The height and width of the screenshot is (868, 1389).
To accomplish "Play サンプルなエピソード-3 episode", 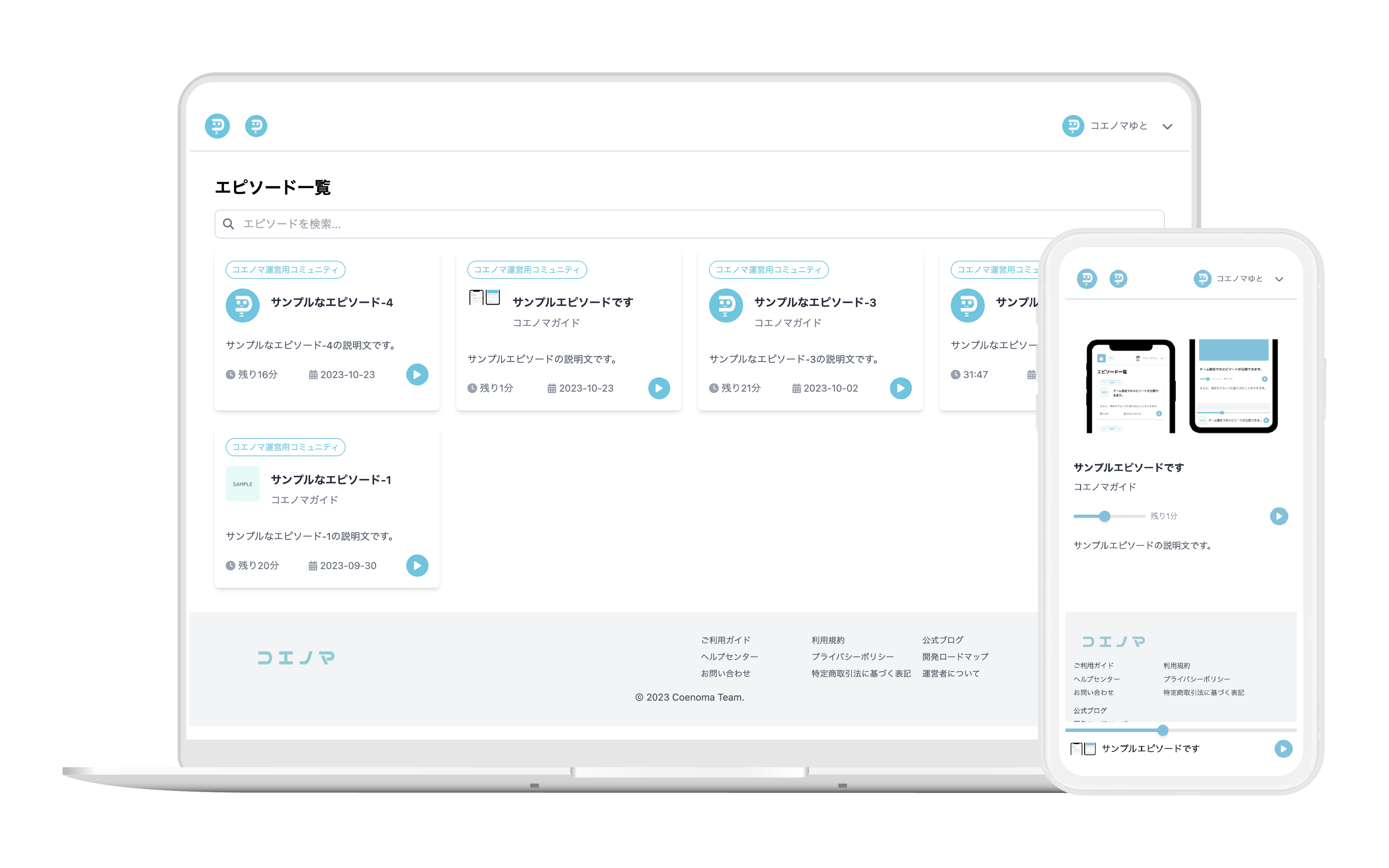I will coord(900,388).
